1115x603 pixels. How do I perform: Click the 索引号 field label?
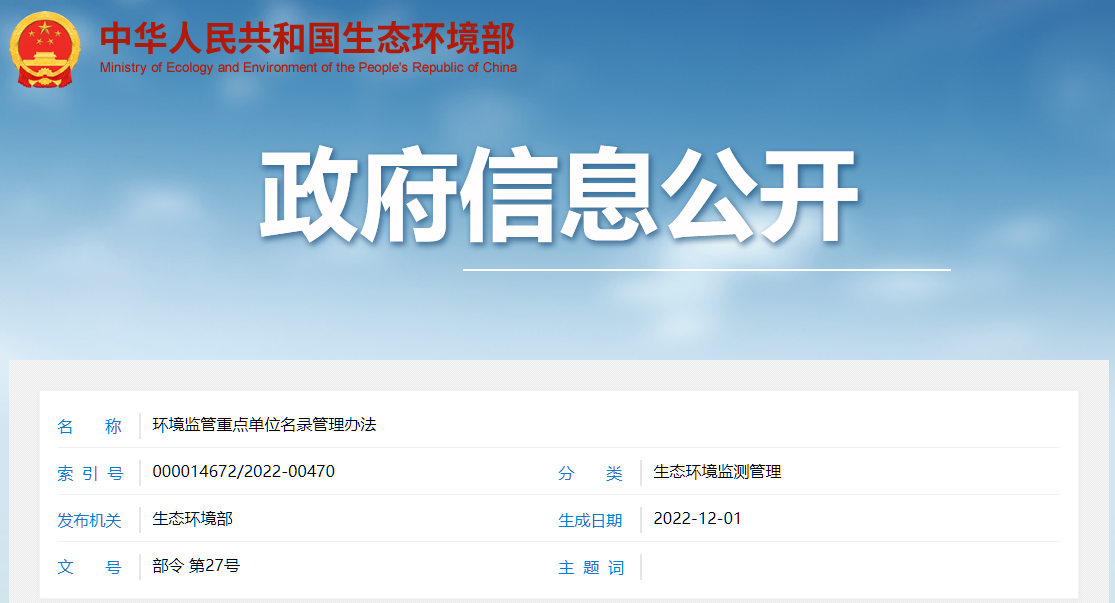pos(91,470)
